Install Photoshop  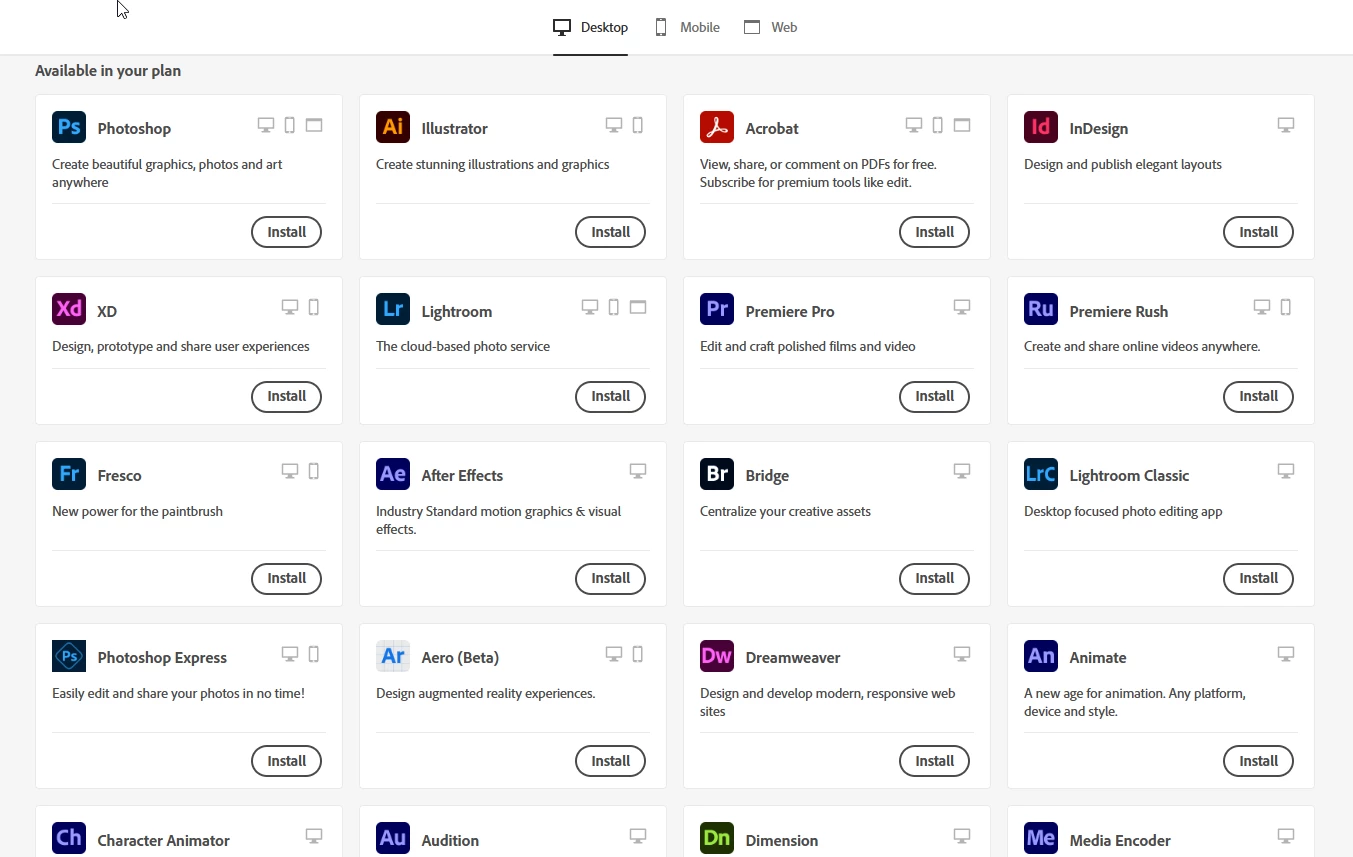point(286,232)
